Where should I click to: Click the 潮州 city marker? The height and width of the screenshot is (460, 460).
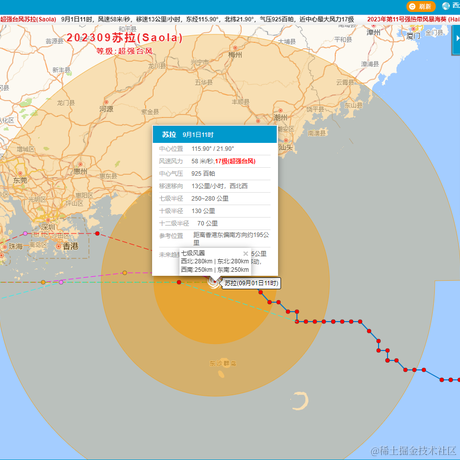280,111
